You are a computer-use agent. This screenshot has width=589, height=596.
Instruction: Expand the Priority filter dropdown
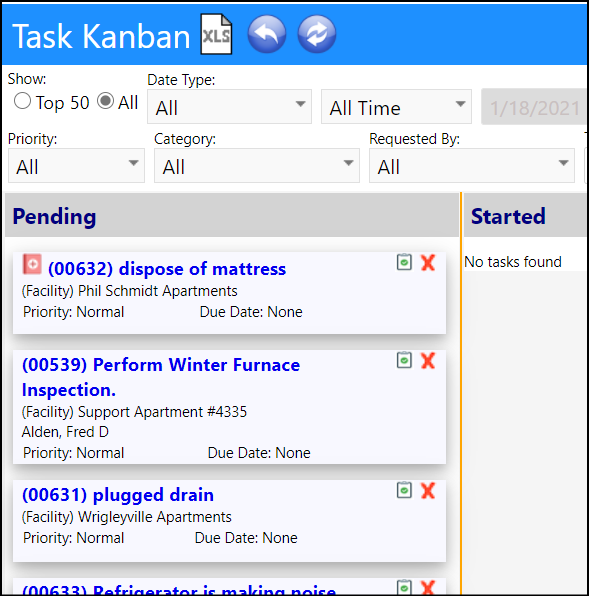[76, 166]
